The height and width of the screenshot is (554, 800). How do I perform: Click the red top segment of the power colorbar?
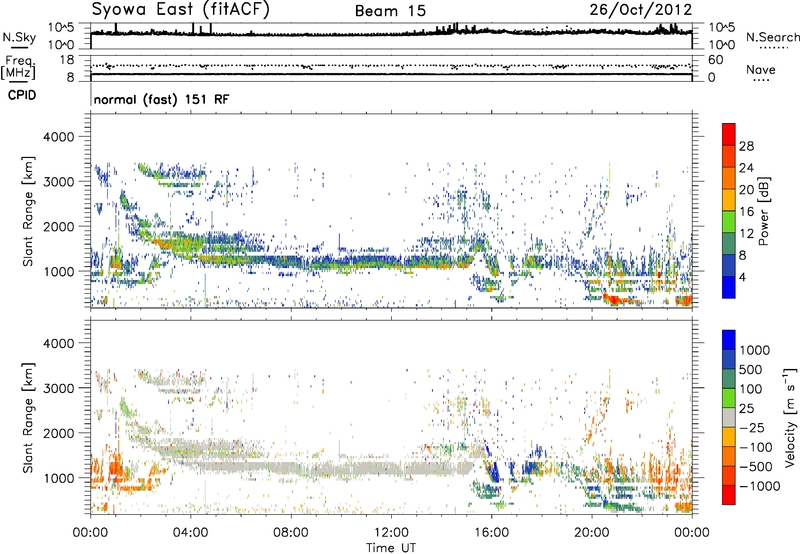(729, 134)
